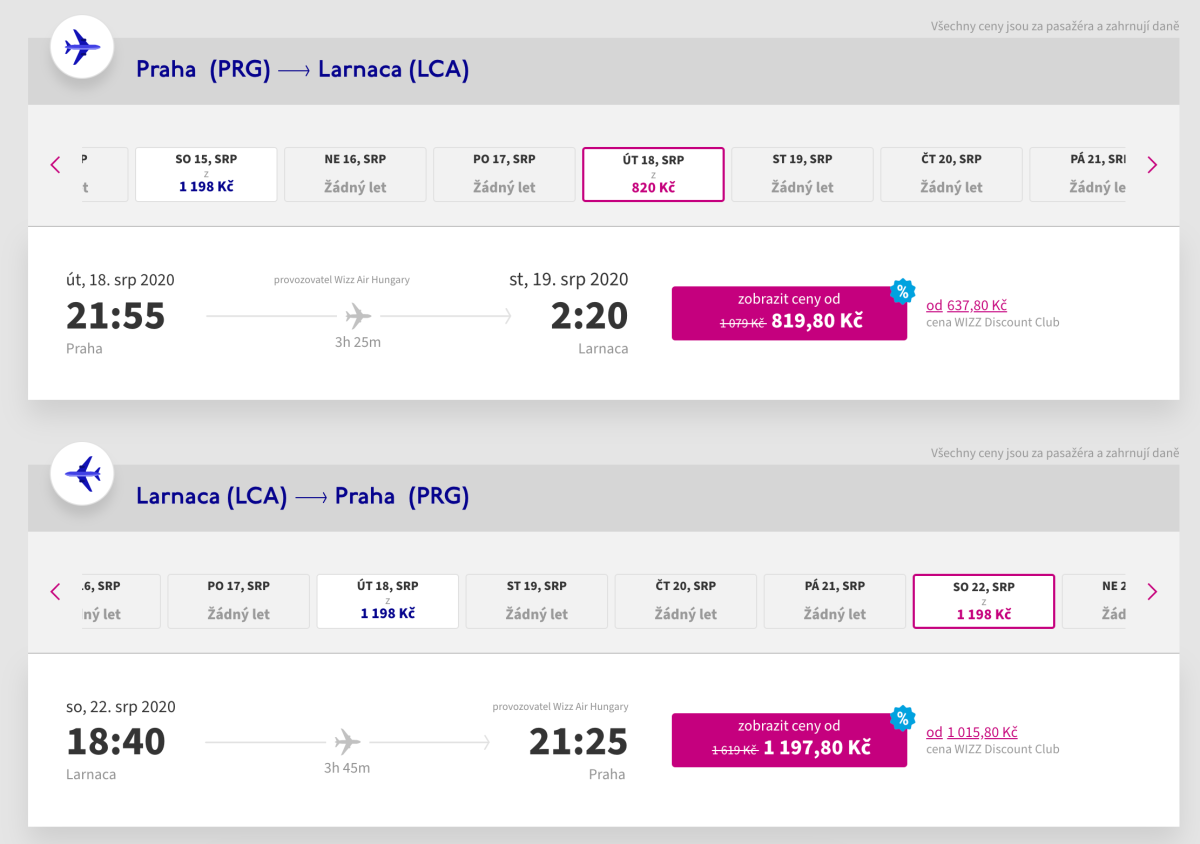Image resolution: width=1200 pixels, height=844 pixels.
Task: Show prices from 819,80 Kč button
Action: point(789,313)
